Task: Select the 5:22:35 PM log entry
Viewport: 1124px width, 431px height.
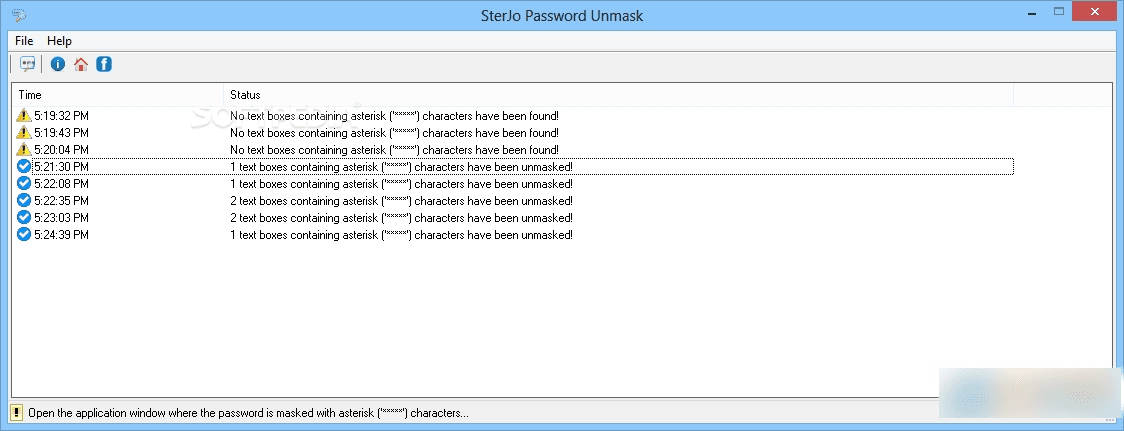Action: pyautogui.click(x=513, y=201)
